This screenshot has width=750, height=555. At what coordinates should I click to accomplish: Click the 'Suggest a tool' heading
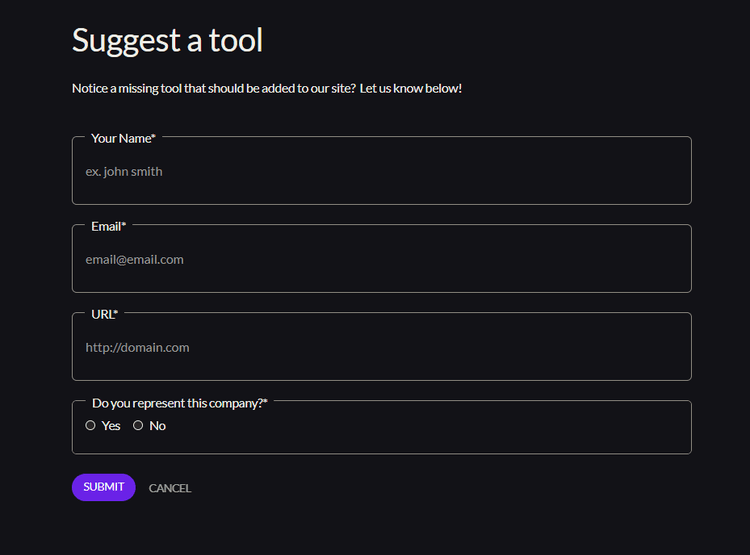point(167,40)
